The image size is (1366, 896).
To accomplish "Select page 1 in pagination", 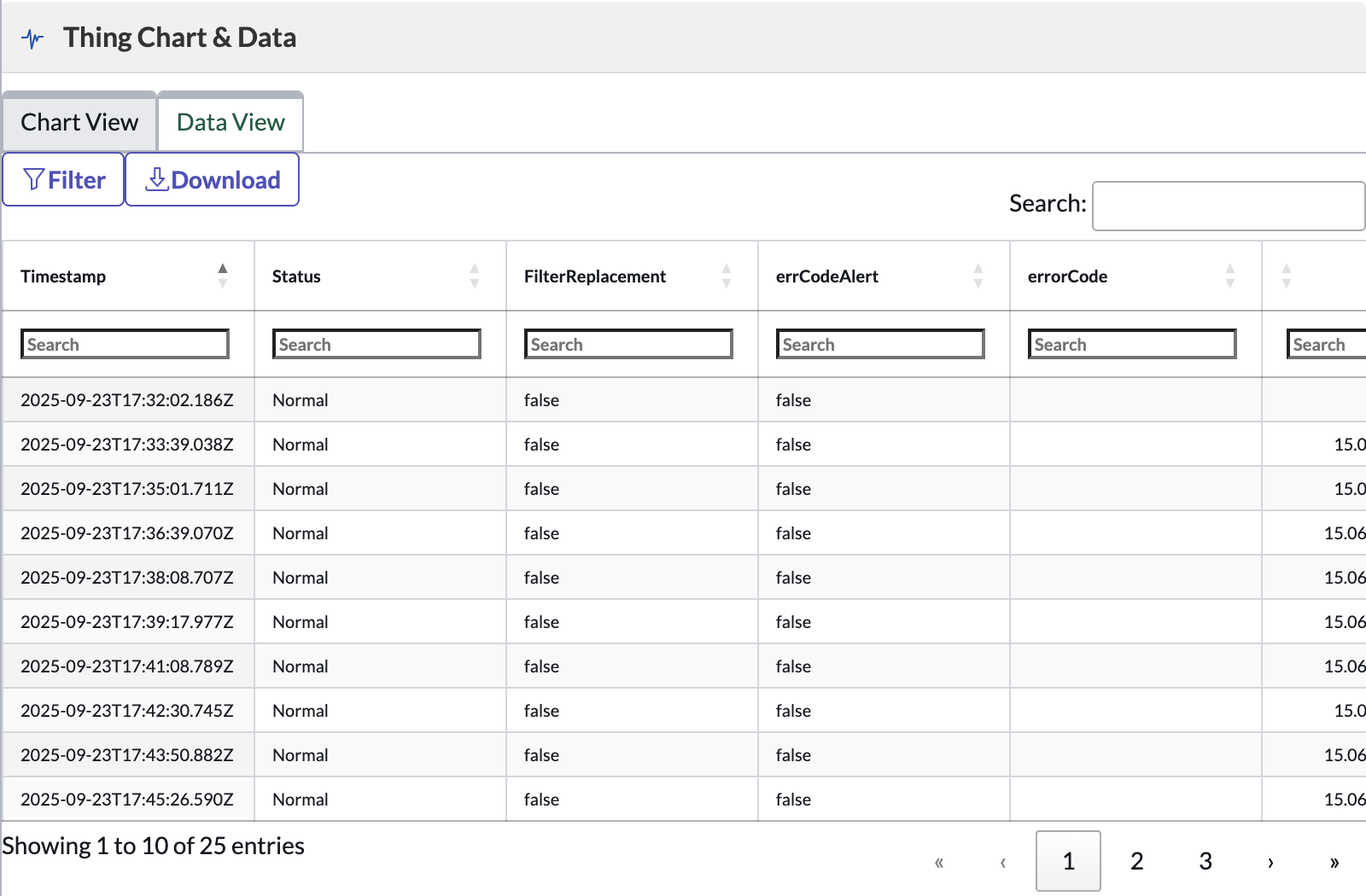I will (1068, 862).
